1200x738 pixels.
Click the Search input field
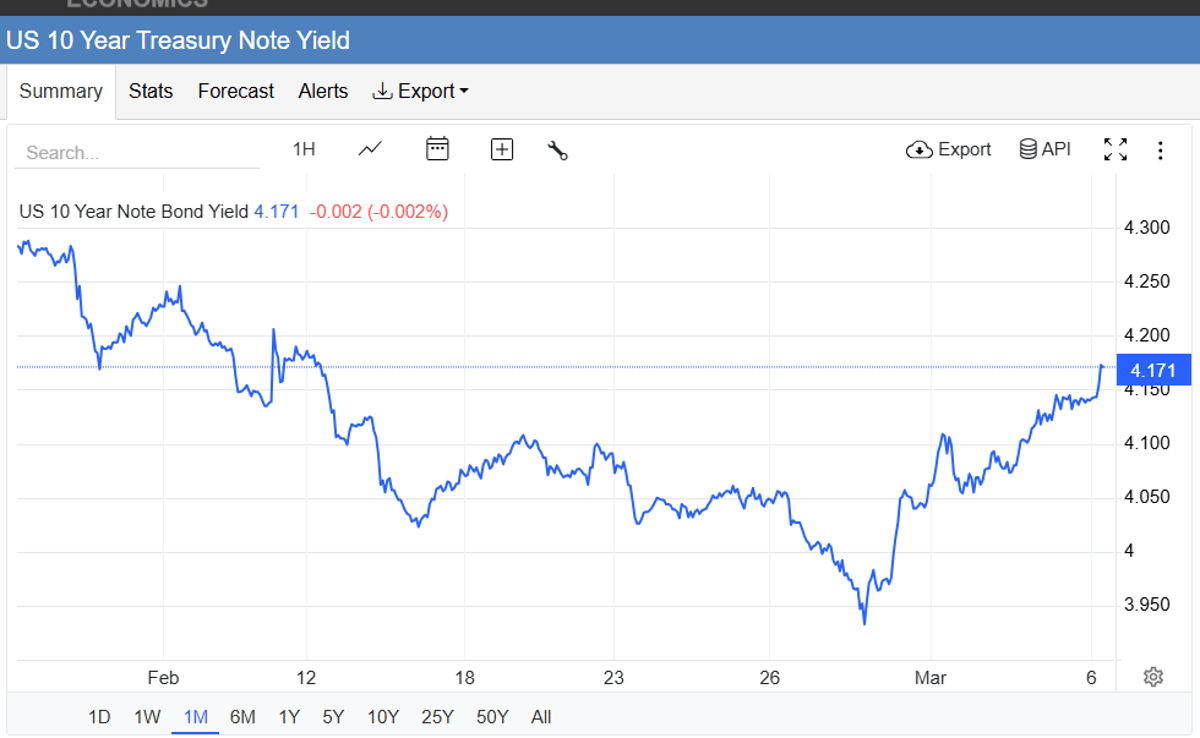coord(137,153)
